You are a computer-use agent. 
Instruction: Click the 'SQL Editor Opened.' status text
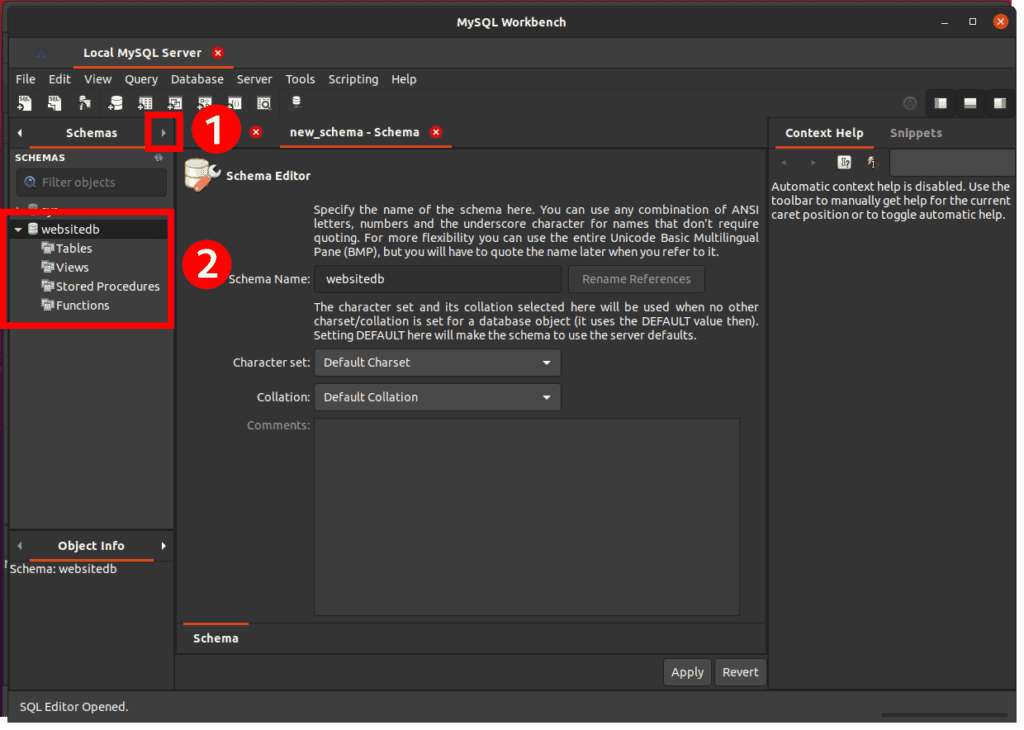(74, 706)
